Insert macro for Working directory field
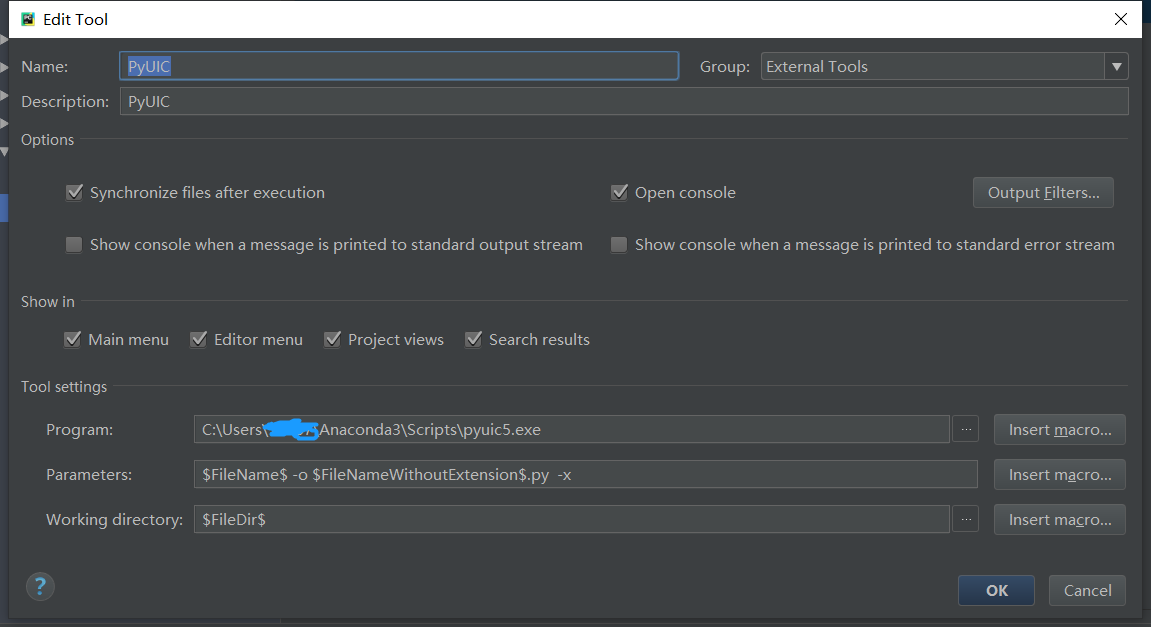1151x627 pixels. tap(1059, 520)
